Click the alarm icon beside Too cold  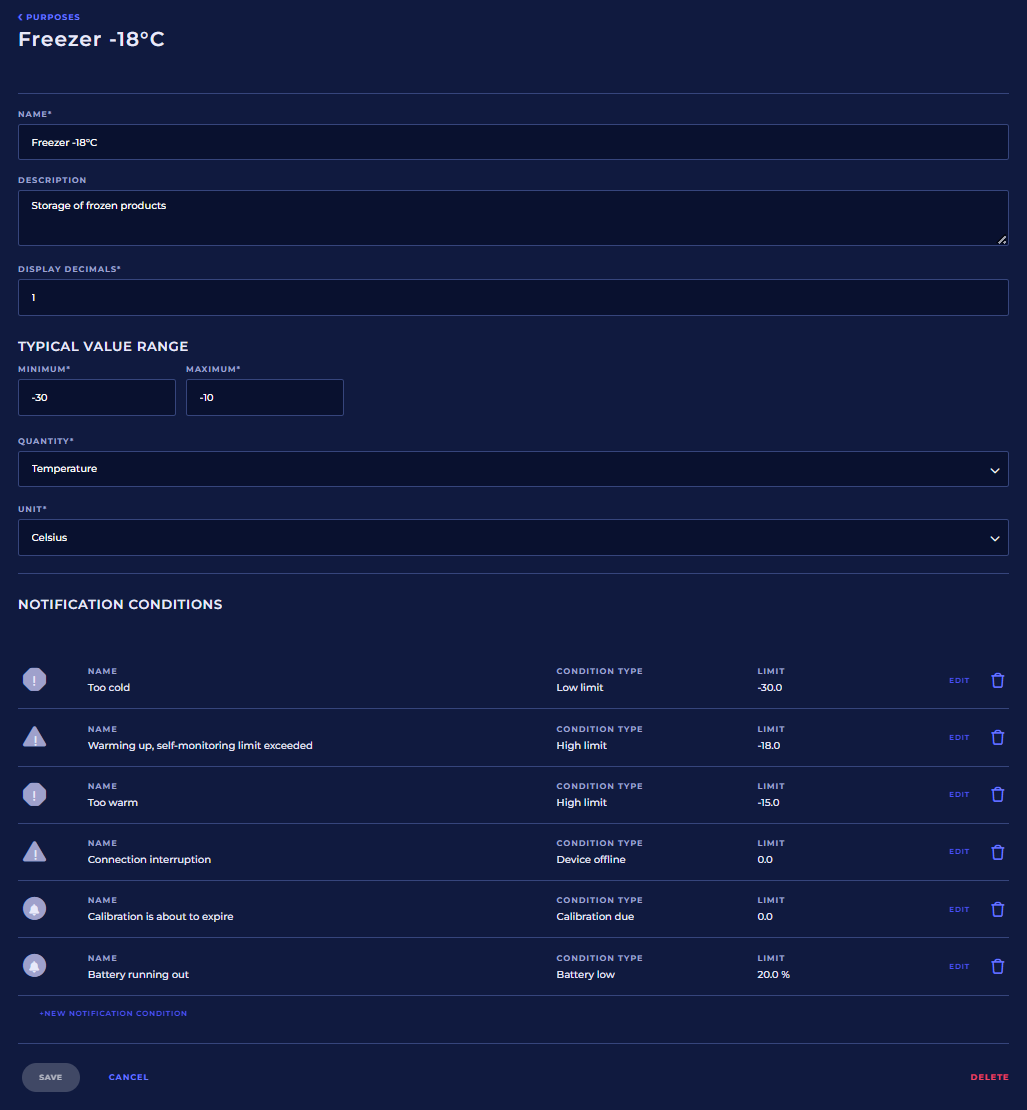(x=35, y=680)
